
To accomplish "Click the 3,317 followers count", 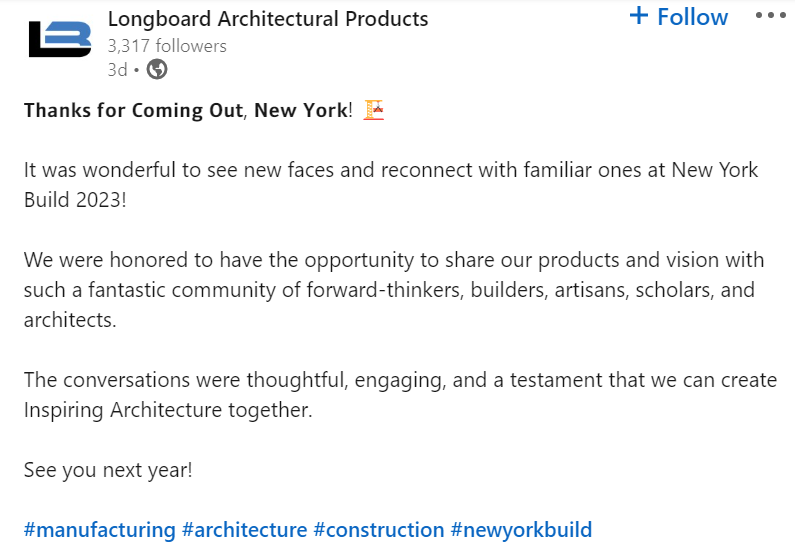I will [x=167, y=46].
